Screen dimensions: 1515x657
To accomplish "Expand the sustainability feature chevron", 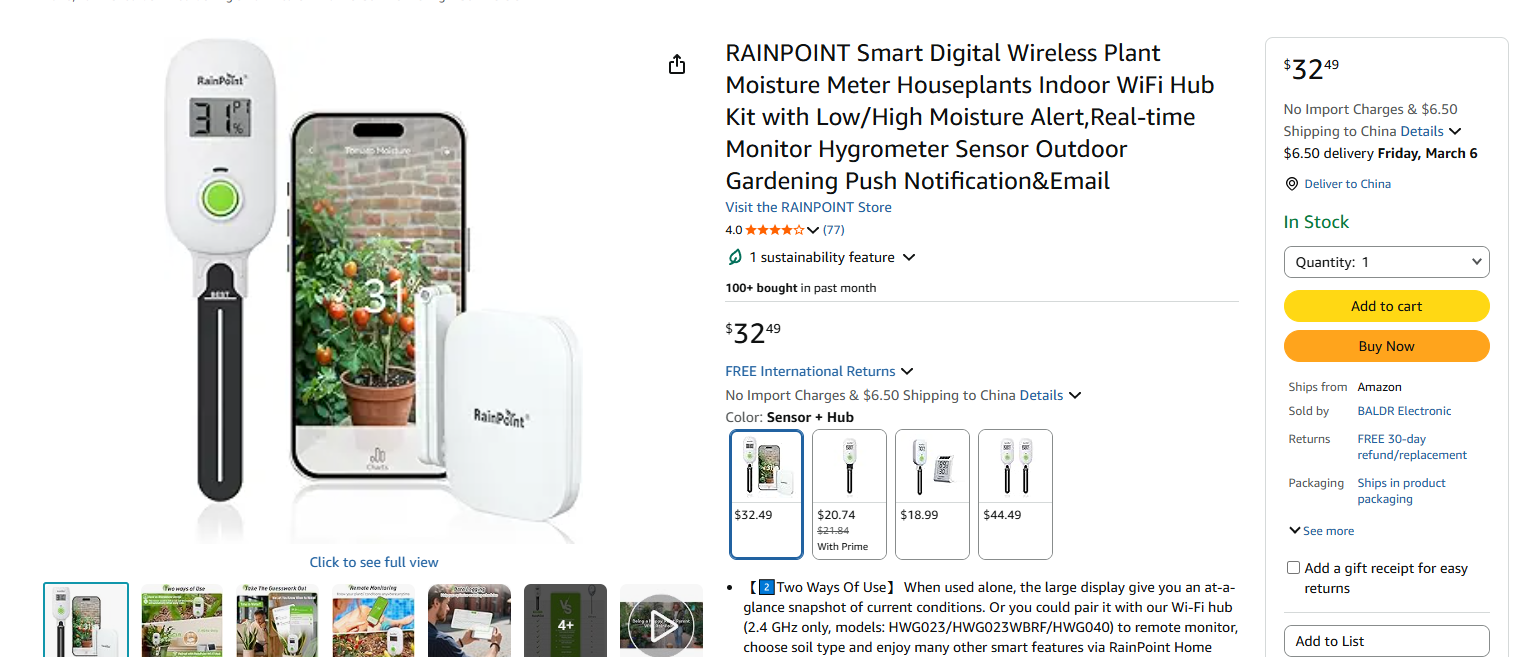I will point(909,258).
